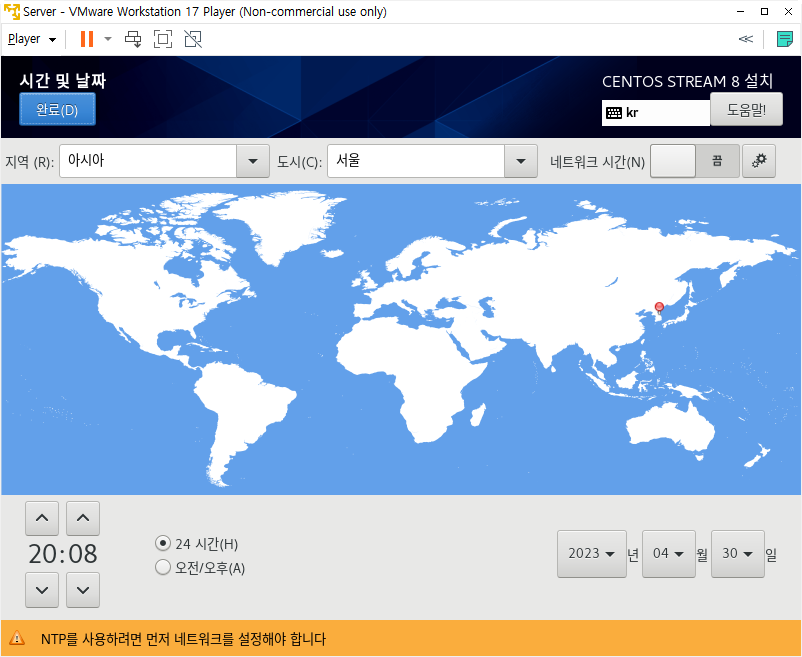The width and height of the screenshot is (802, 657).
Task: Expand the power options arrow next to pause
Action: (108, 39)
